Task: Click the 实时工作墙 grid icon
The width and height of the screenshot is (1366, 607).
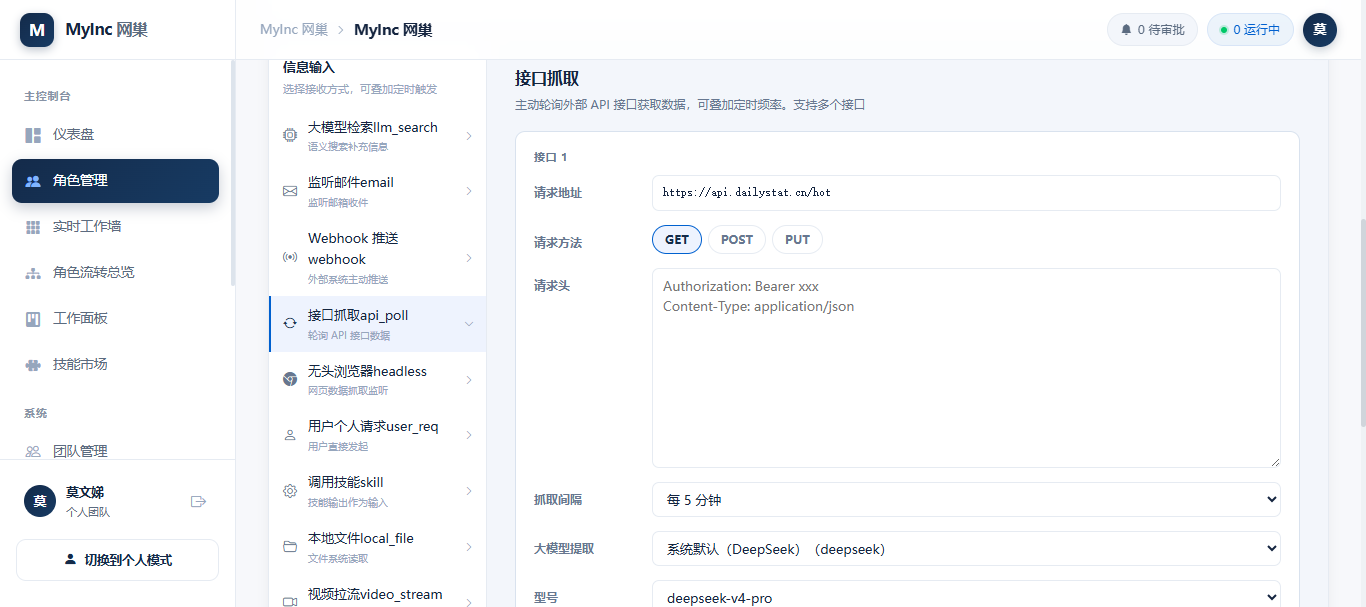Action: 33,227
